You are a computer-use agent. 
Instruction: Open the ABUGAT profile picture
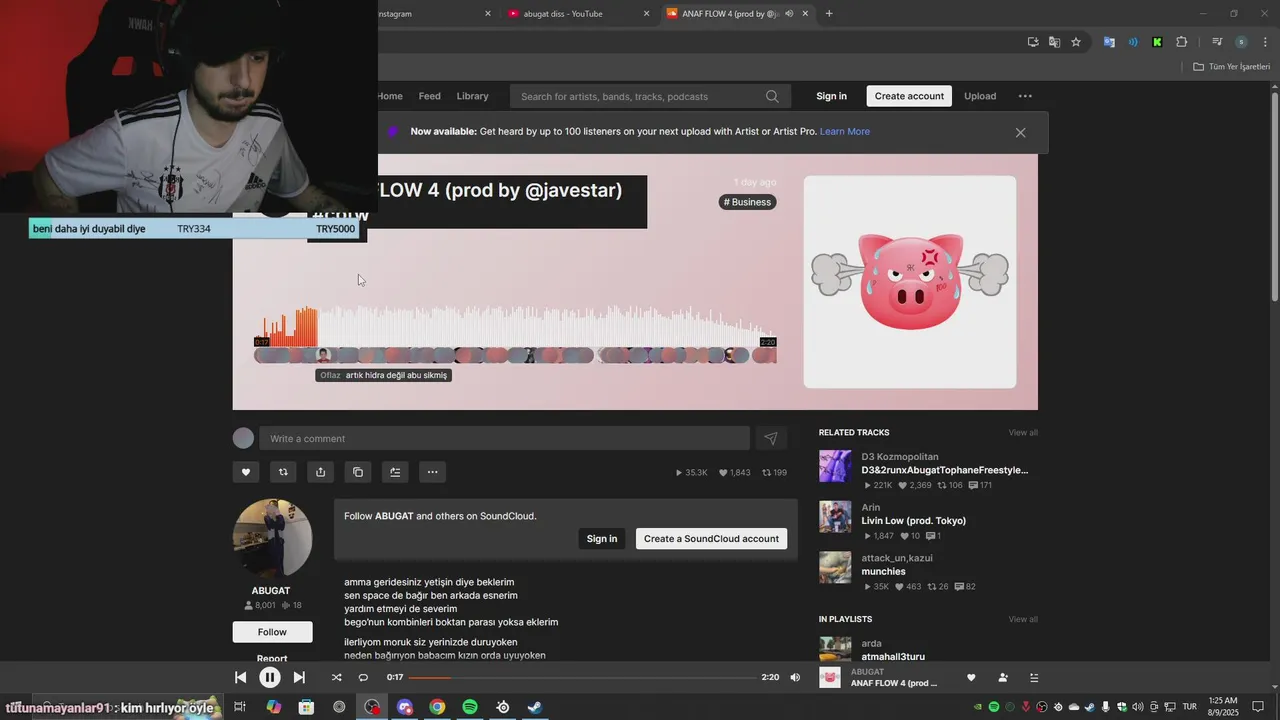point(272,538)
